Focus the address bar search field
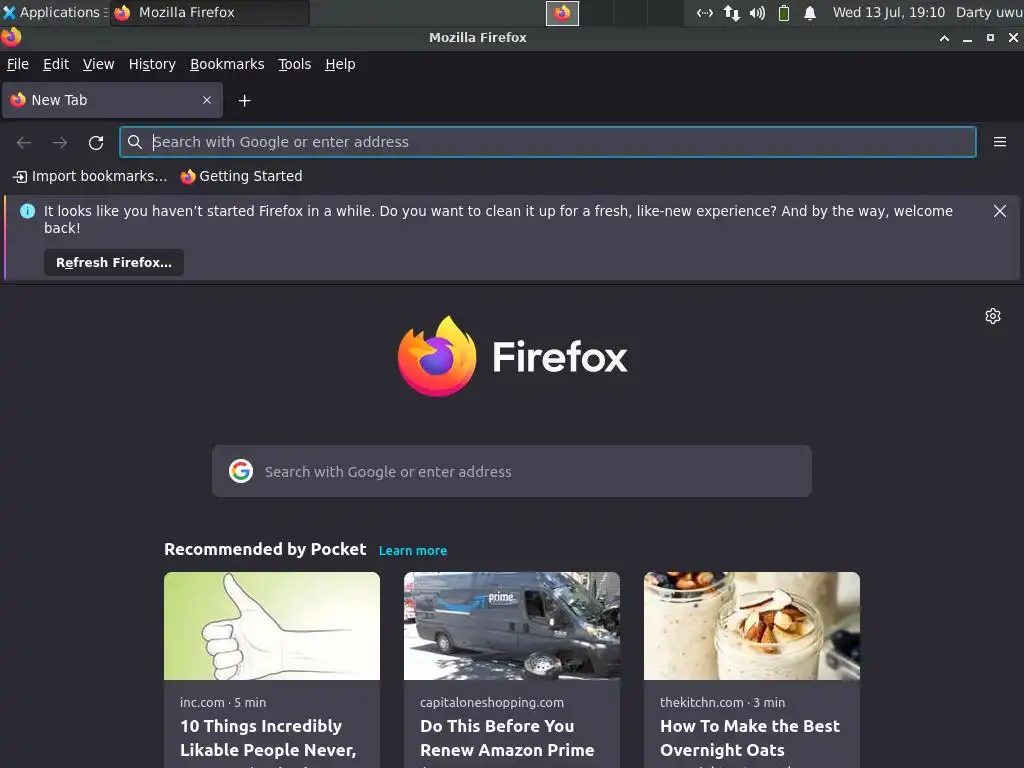1024x768 pixels. click(547, 142)
